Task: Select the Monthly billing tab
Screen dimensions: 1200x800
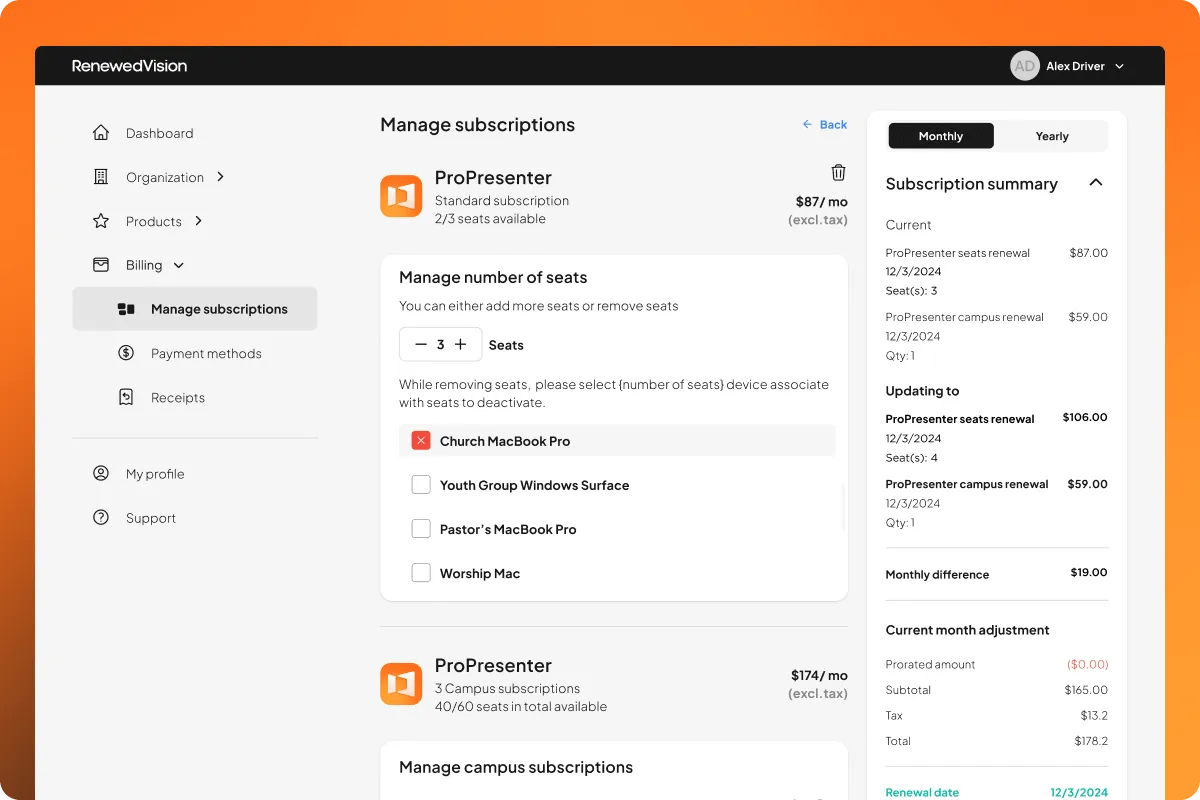Action: 940,134
